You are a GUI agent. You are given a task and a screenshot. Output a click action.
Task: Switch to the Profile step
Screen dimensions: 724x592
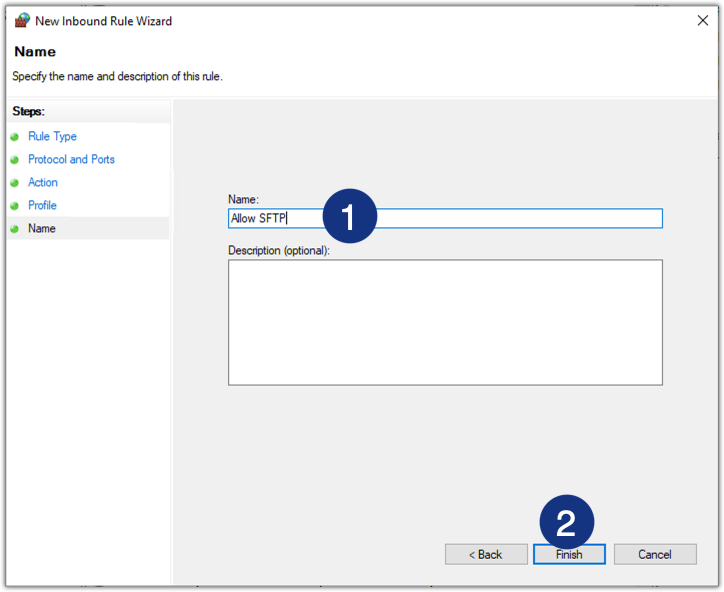pos(42,206)
